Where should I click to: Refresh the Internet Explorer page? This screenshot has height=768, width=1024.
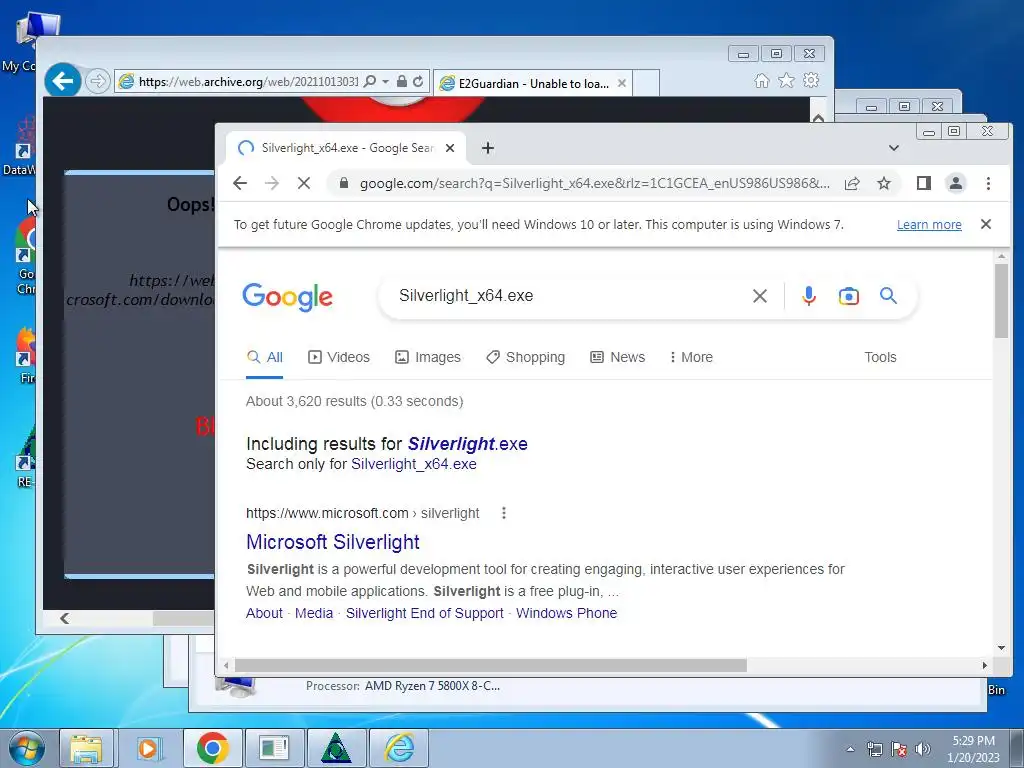pos(418,82)
